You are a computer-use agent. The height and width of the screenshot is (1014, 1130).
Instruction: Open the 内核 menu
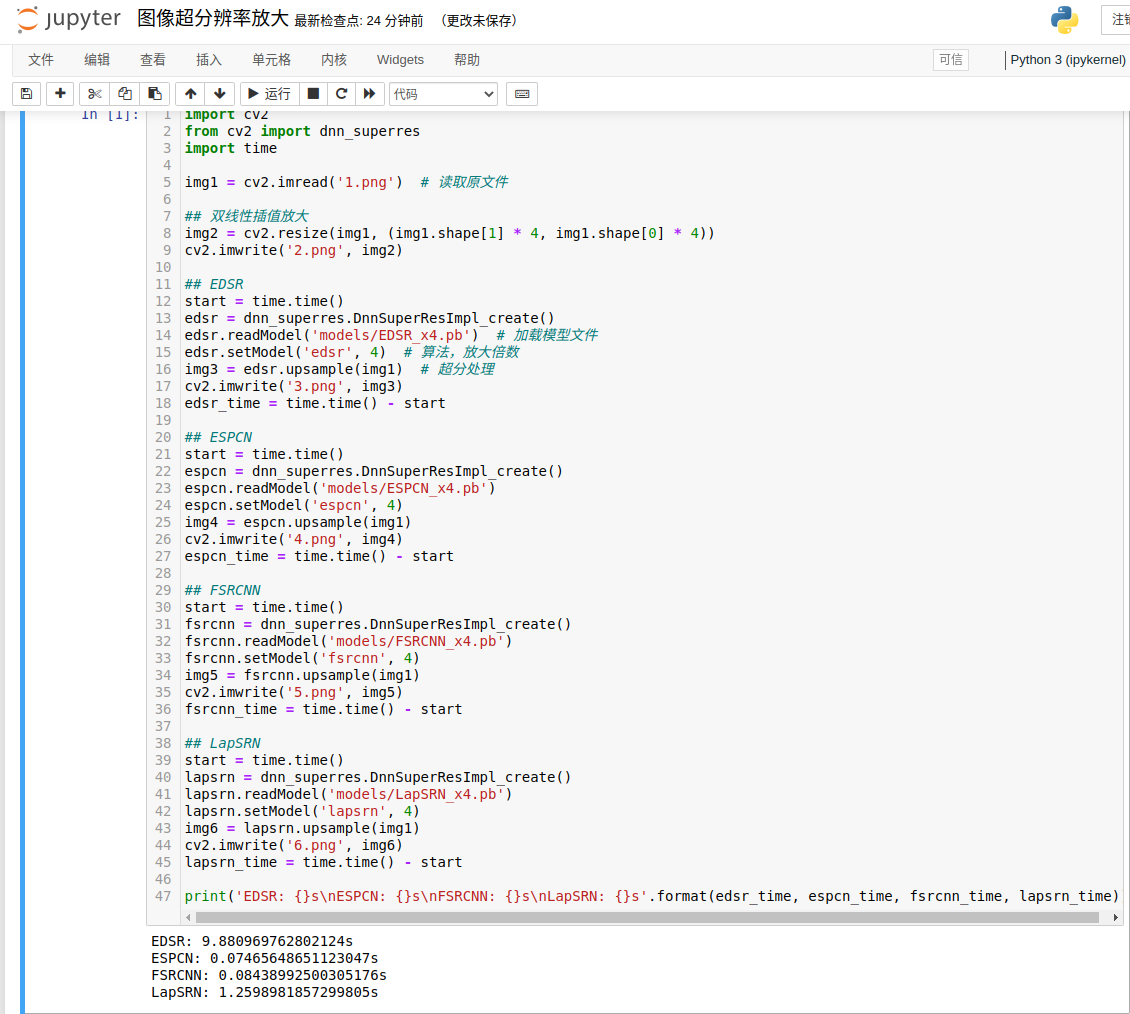(334, 60)
